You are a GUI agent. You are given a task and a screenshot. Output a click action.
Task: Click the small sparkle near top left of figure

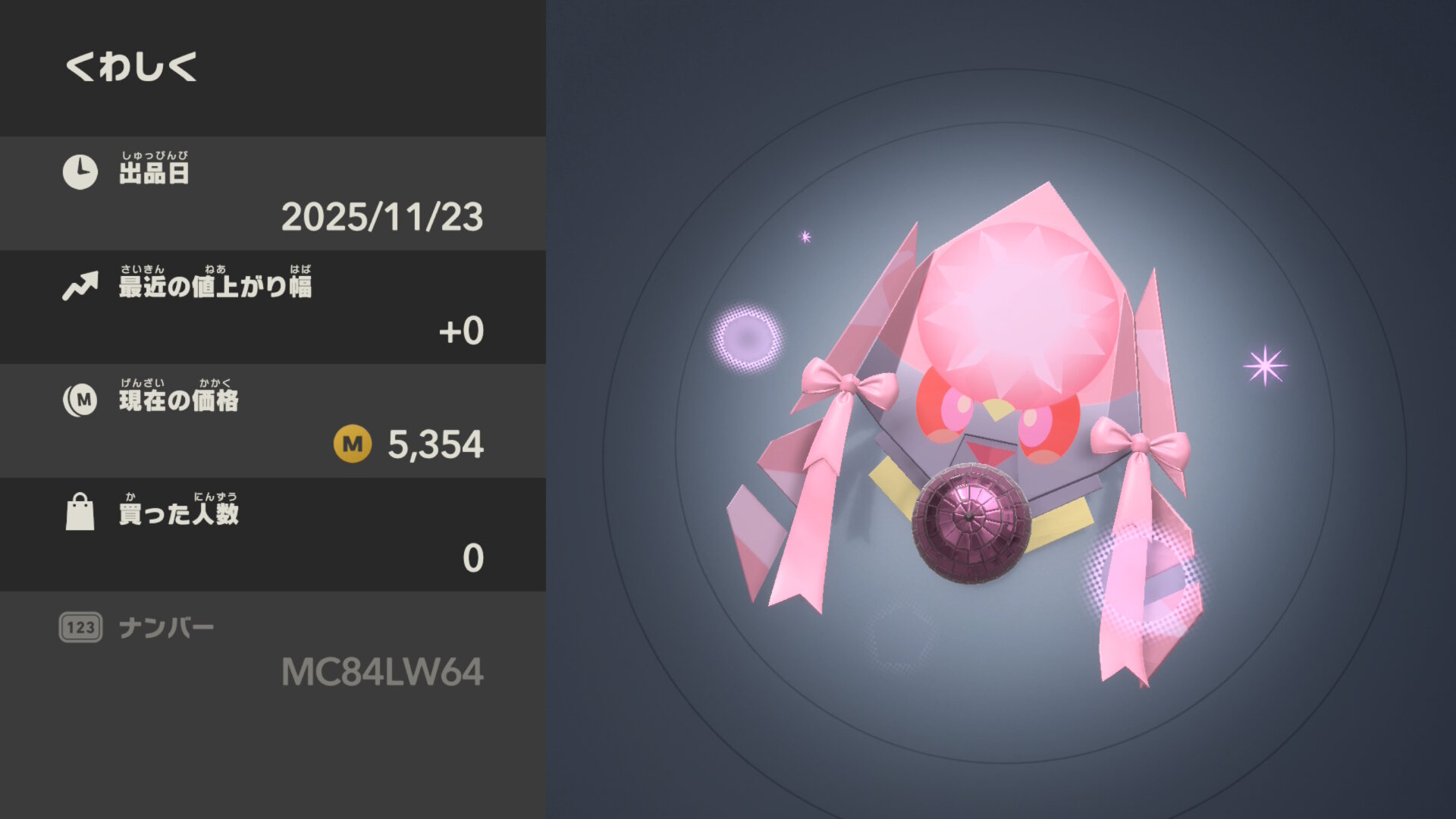click(805, 237)
